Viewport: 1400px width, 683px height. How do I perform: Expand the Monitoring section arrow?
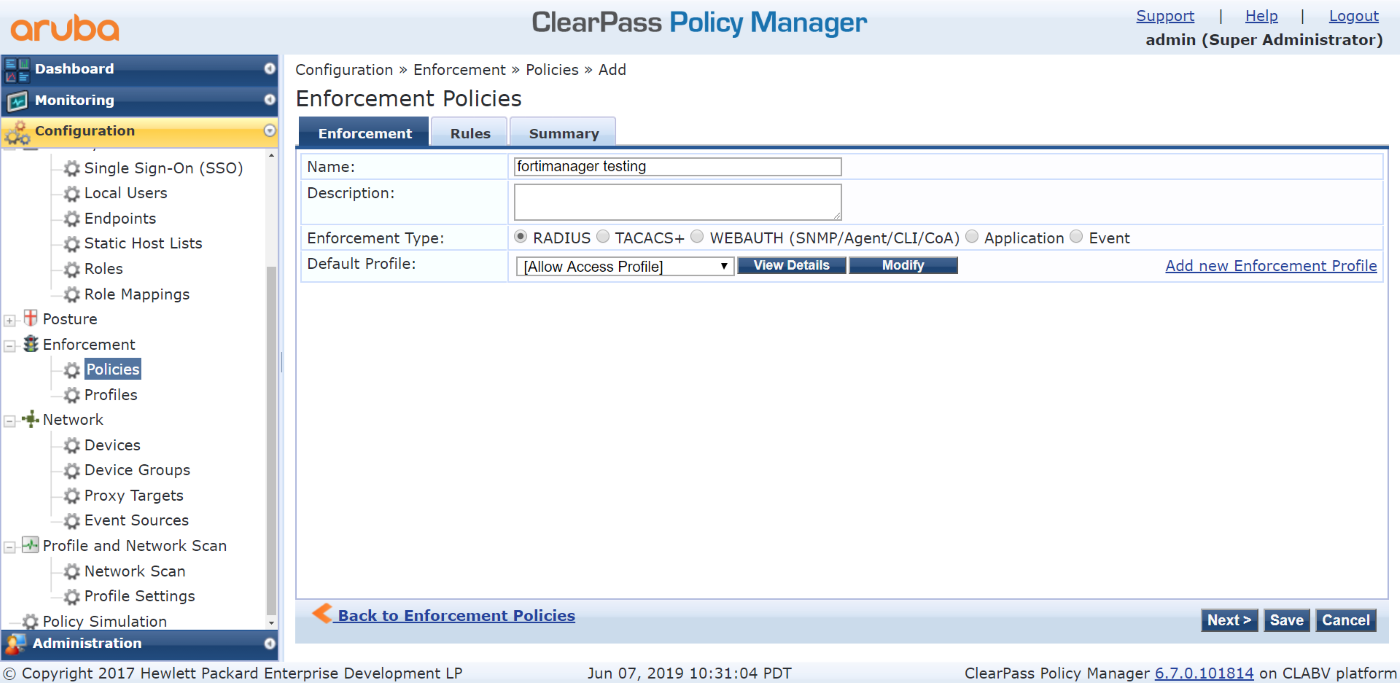click(269, 100)
